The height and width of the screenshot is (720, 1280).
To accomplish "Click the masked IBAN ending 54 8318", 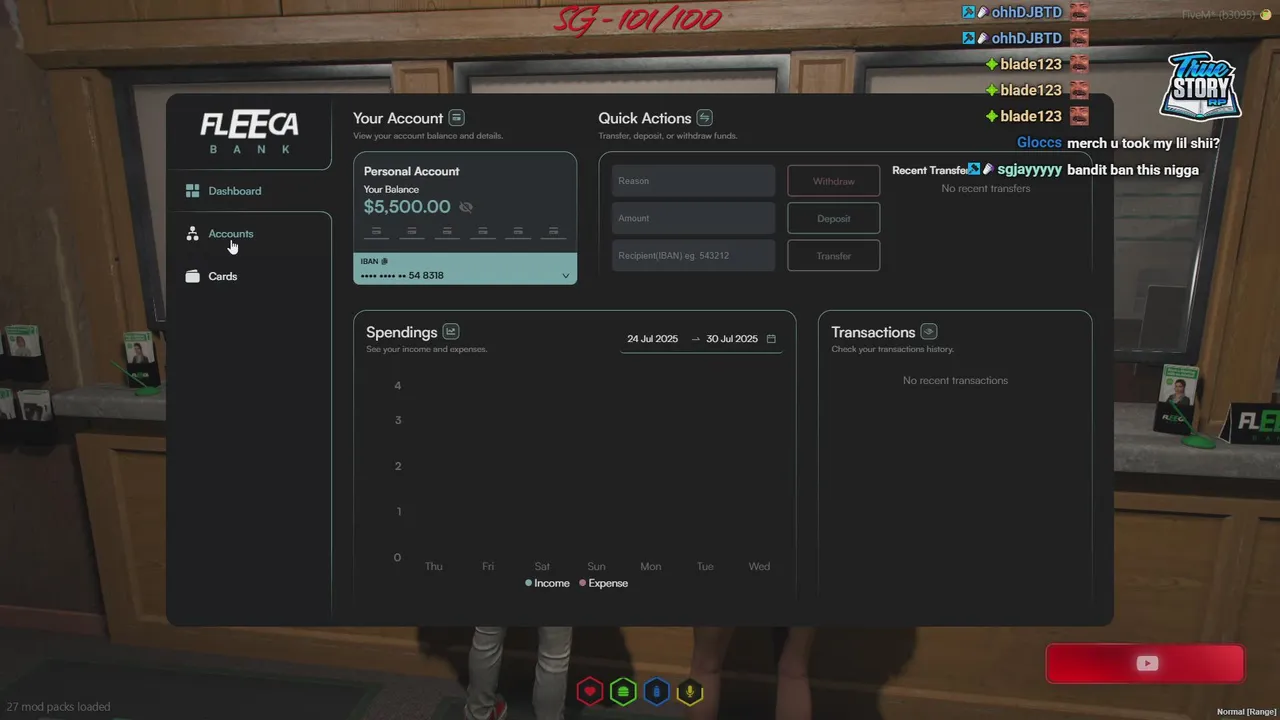I will (402, 275).
